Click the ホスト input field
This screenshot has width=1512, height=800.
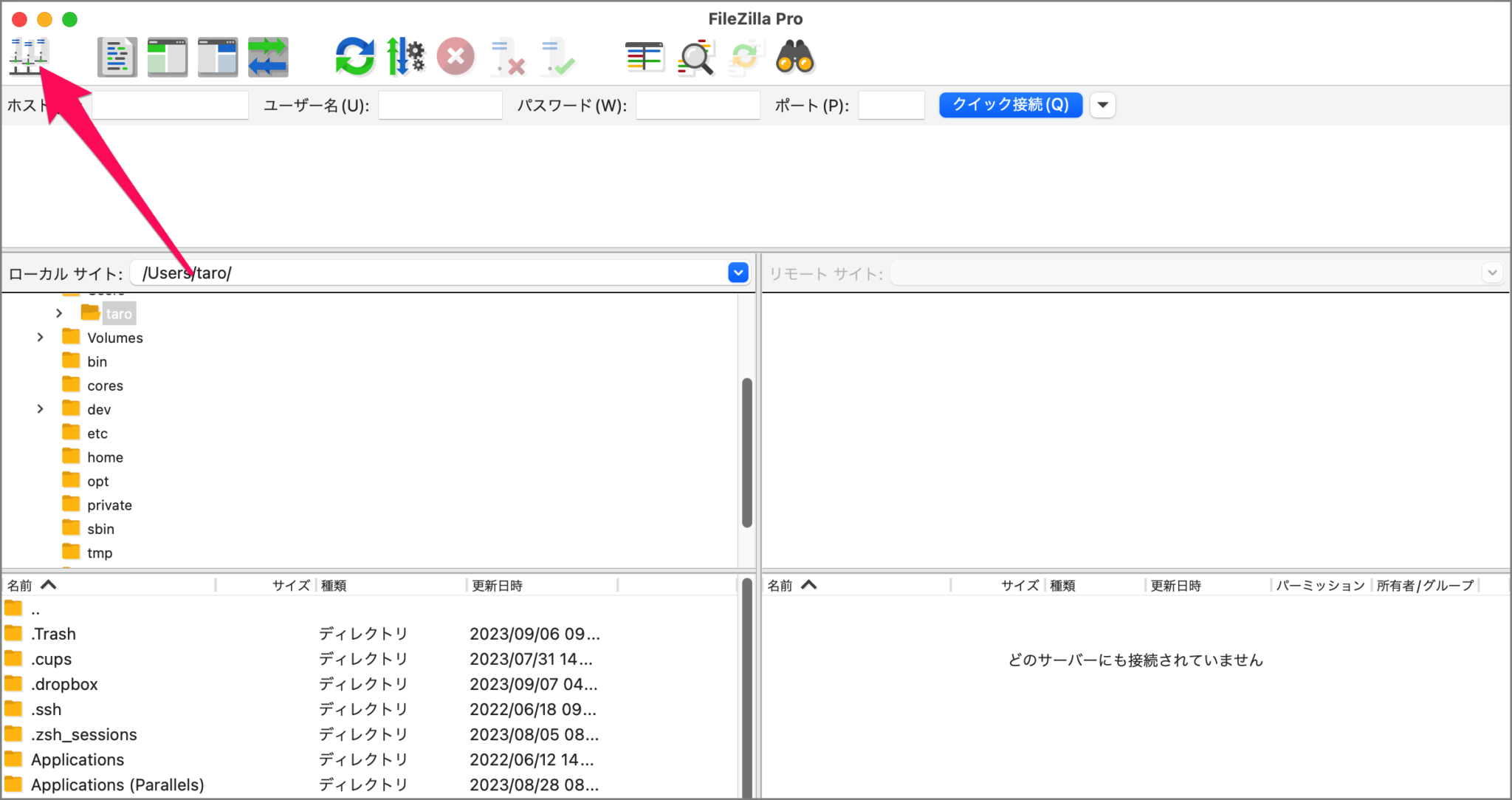point(170,105)
